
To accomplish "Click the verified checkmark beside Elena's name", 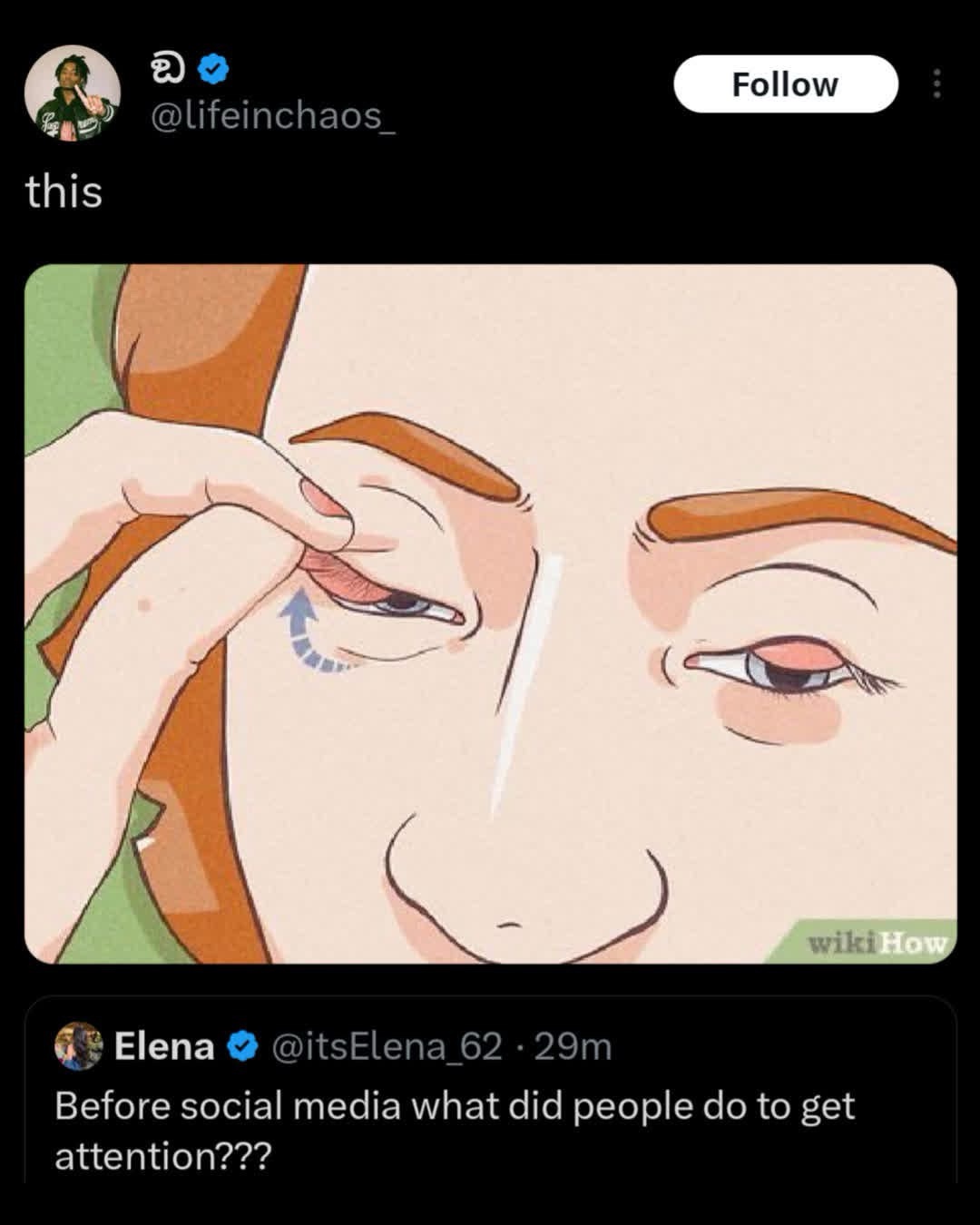I will tap(240, 1046).
